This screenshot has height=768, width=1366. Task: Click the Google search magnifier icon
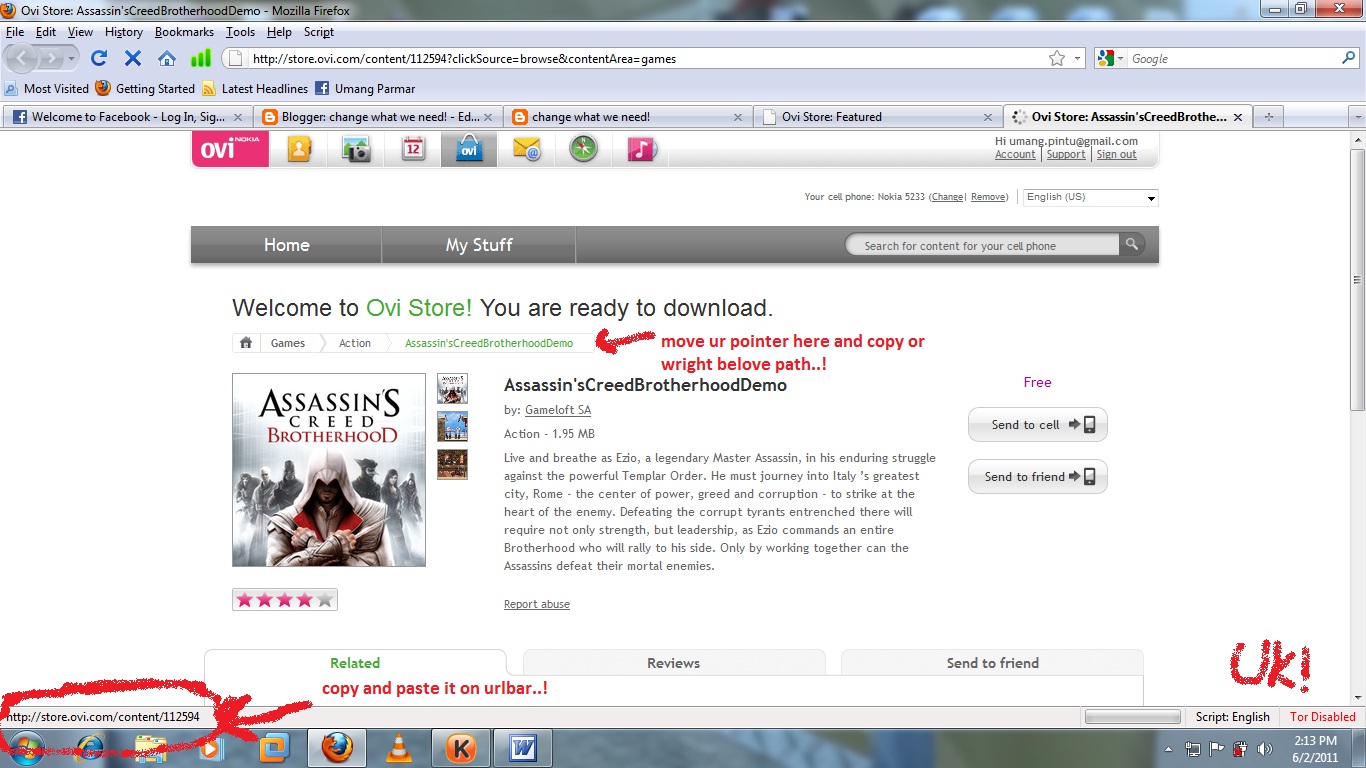(1348, 59)
